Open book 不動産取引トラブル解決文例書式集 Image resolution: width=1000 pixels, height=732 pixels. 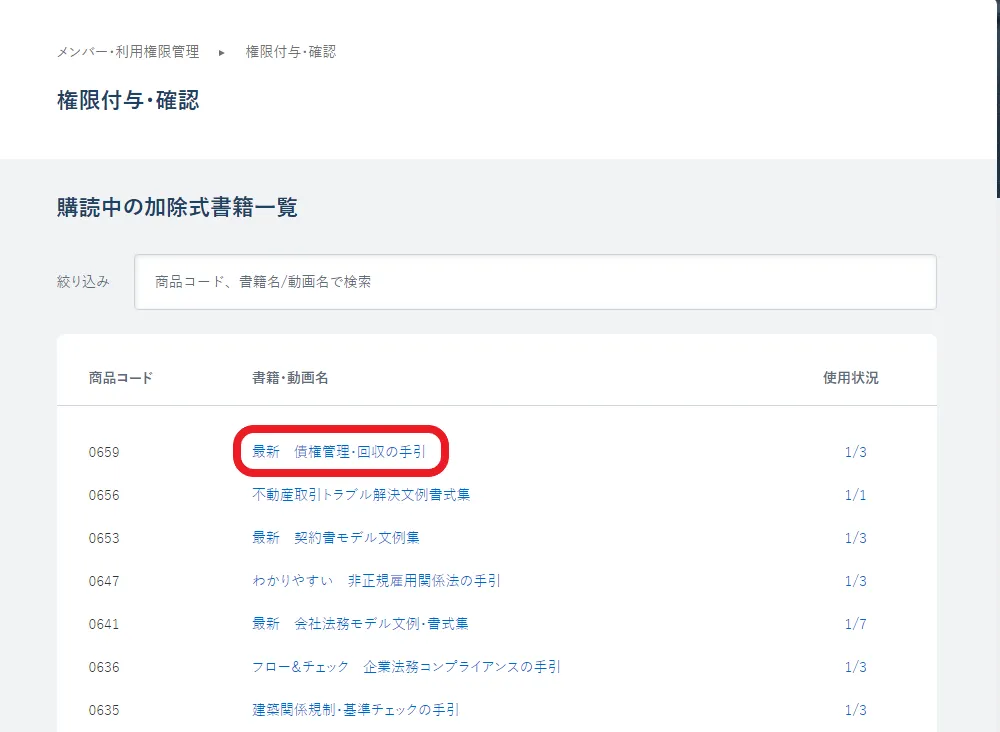361,495
